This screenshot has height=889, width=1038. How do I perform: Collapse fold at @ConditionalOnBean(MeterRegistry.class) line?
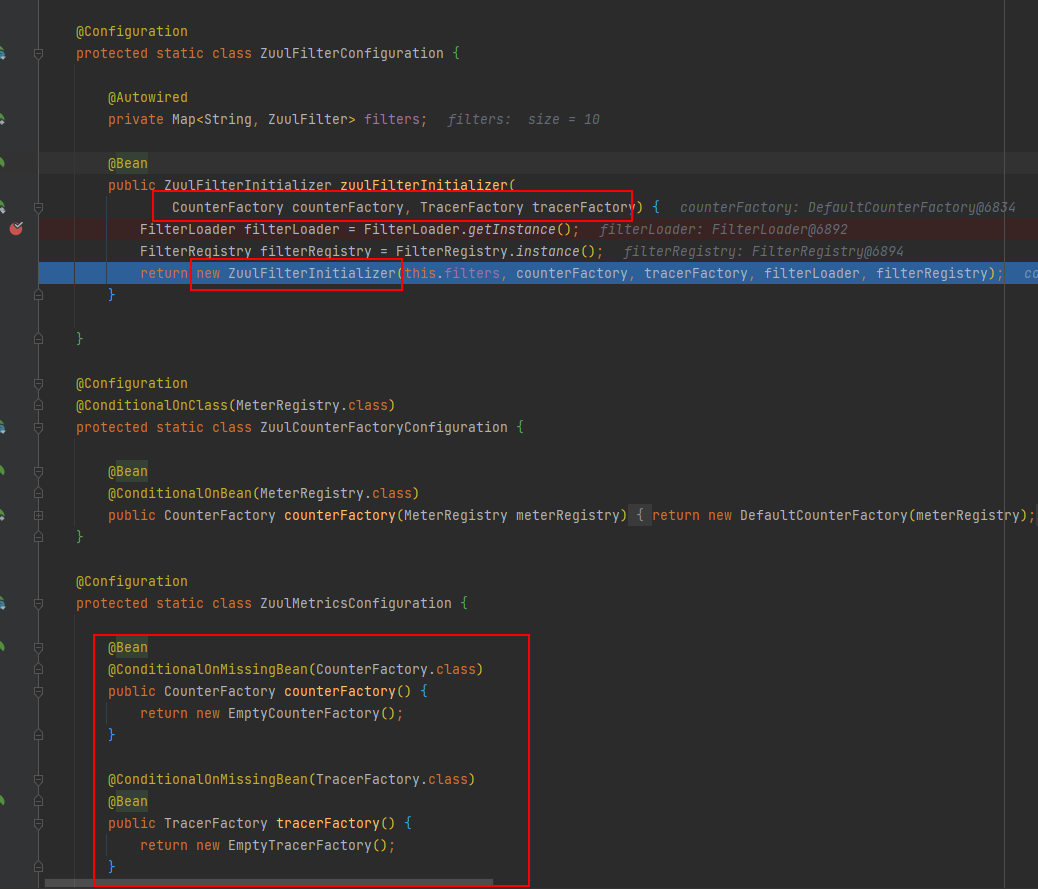[38, 493]
